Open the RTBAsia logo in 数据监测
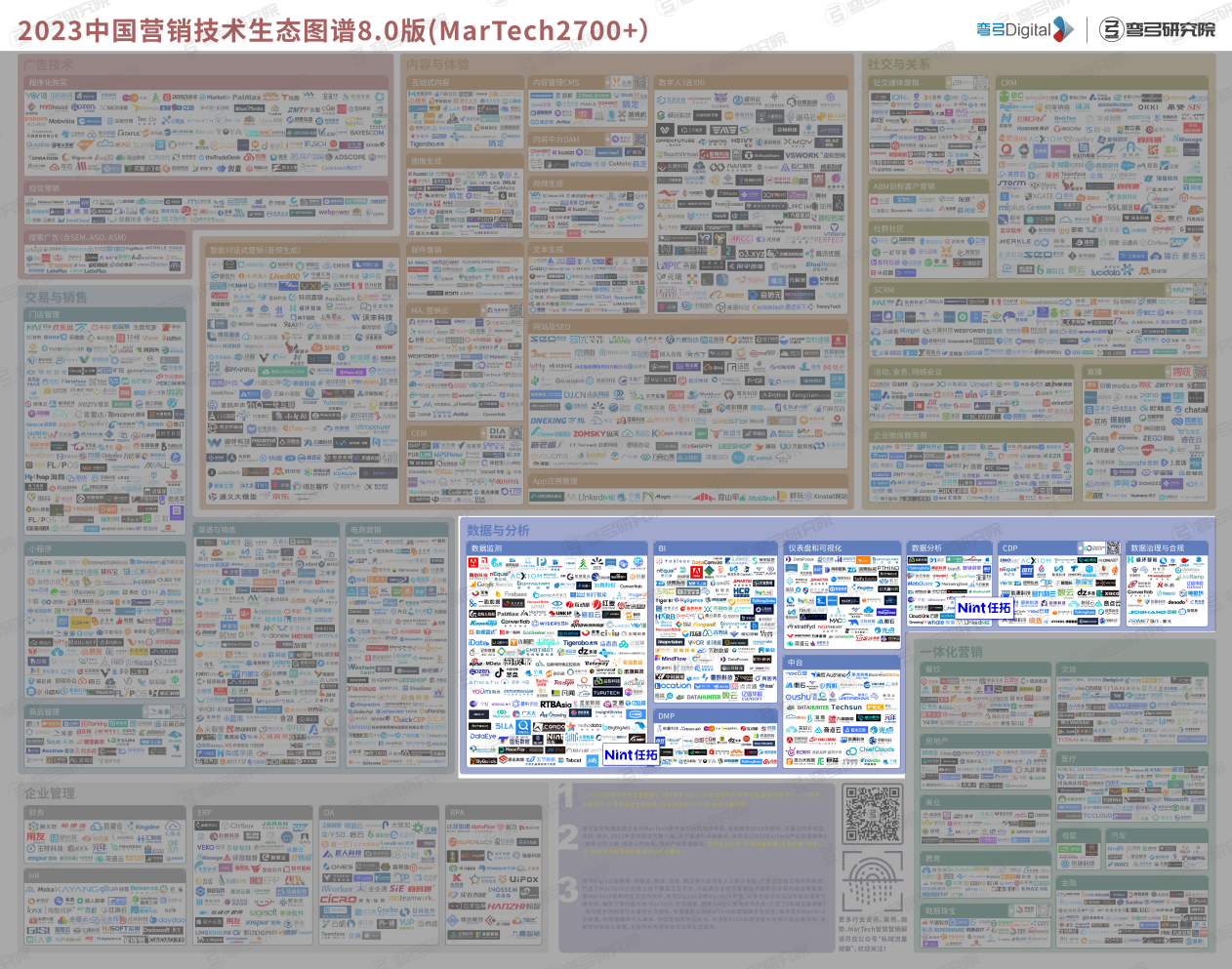The image size is (1232, 969). (556, 705)
